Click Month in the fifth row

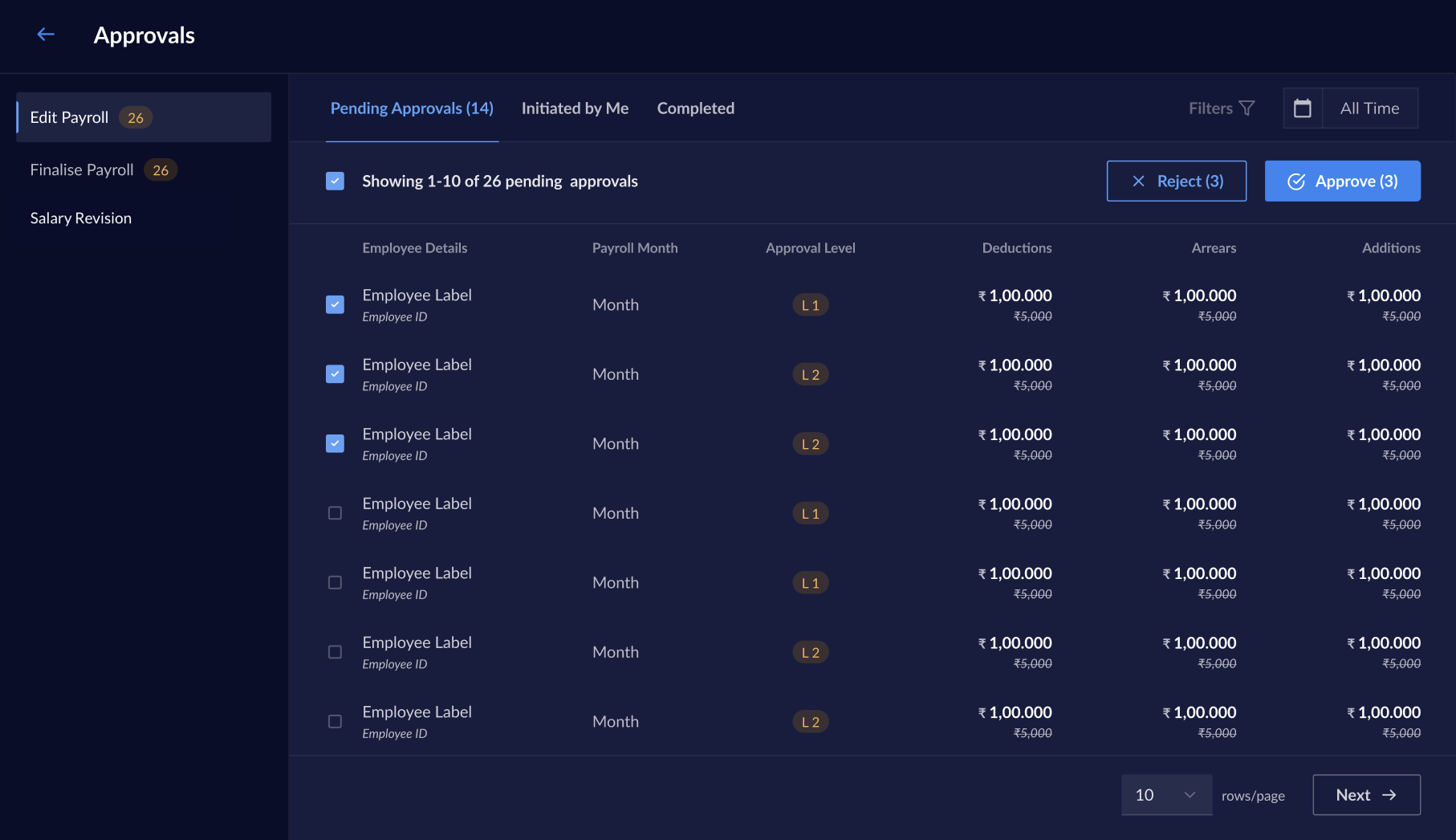point(616,583)
